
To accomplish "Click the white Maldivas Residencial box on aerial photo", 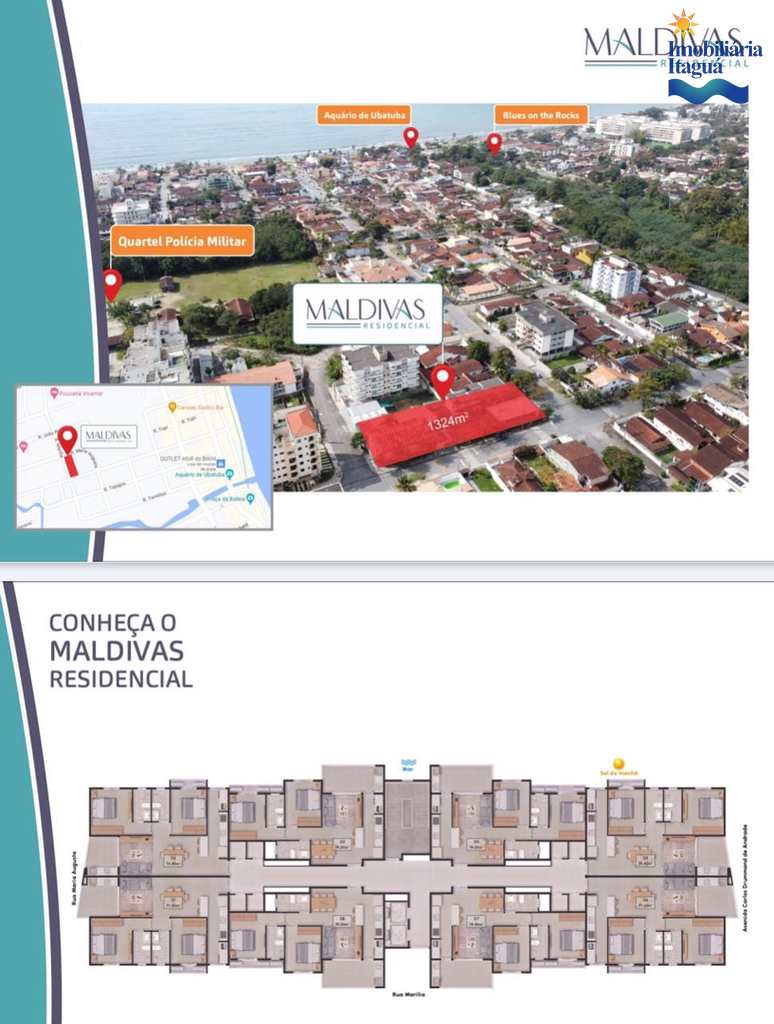I will click(x=367, y=313).
